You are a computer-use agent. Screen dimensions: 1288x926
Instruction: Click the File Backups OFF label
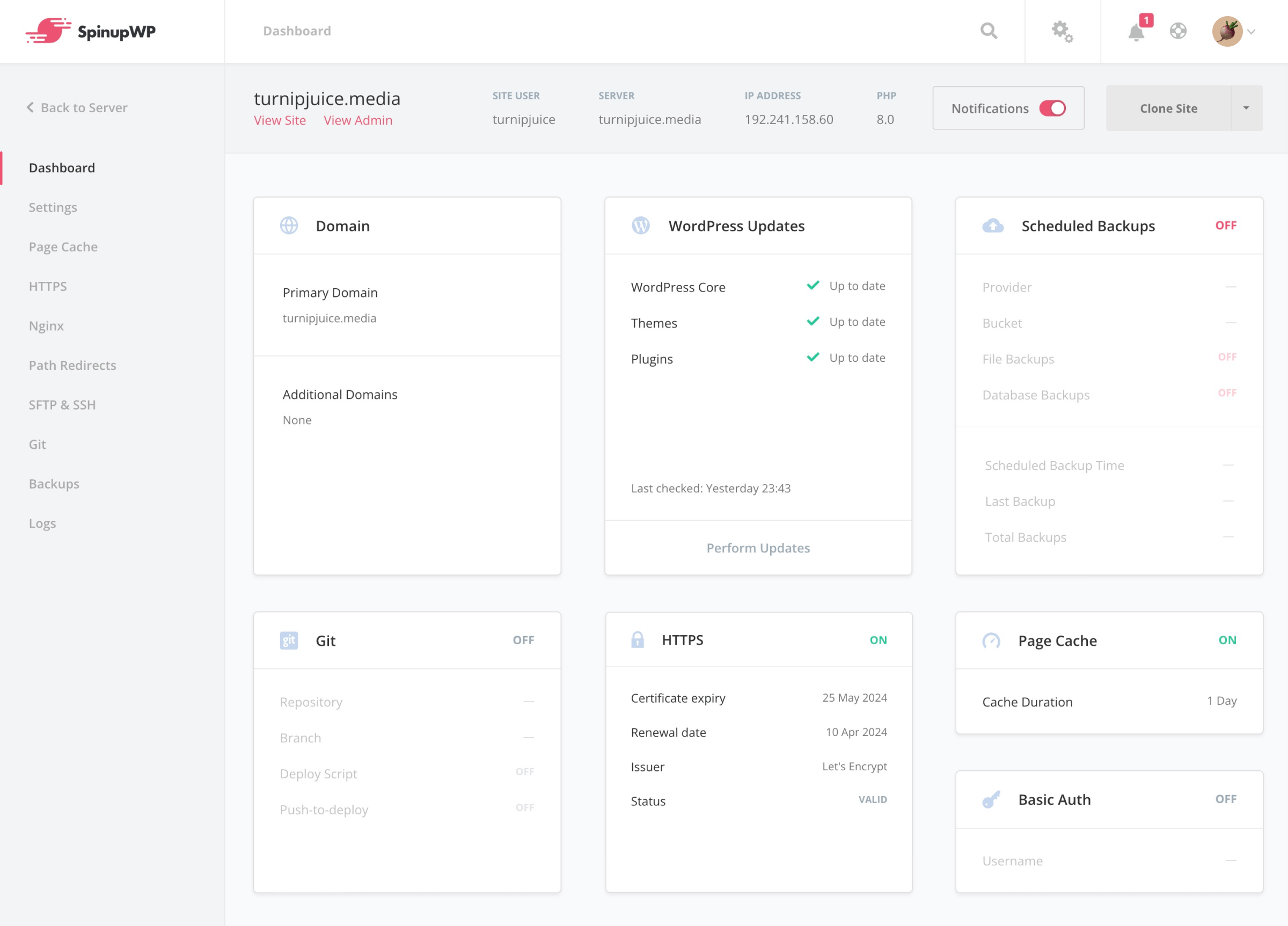(x=1227, y=357)
